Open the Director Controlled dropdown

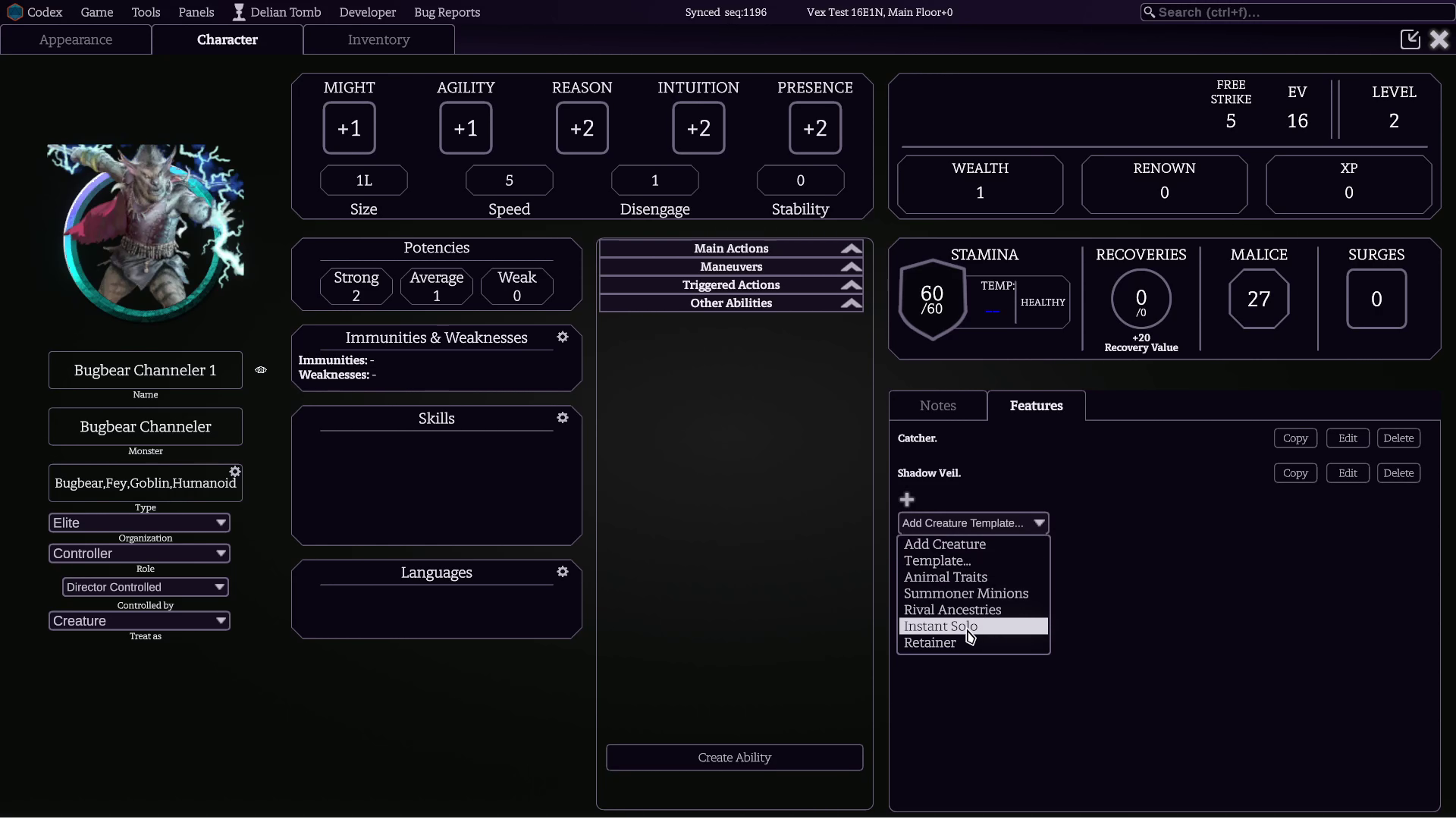(x=146, y=587)
